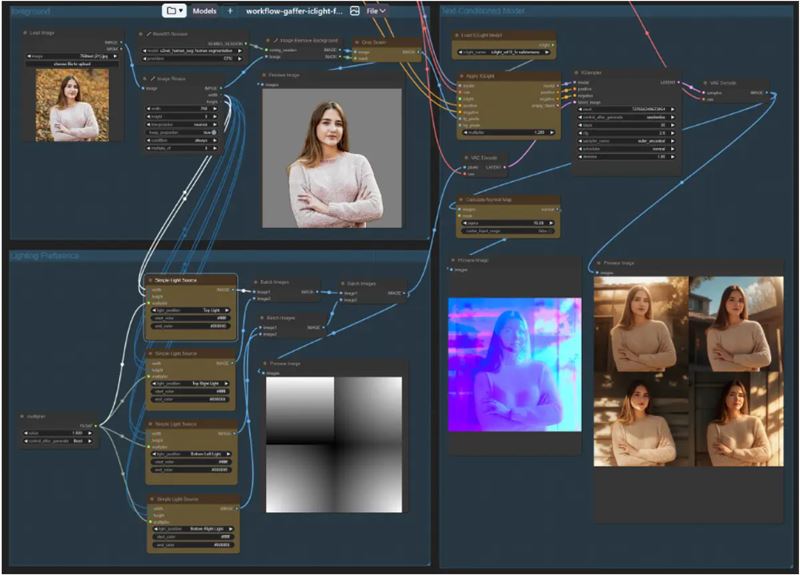This screenshot has height=575, width=800.
Task: Click pencil icon on Image Remove Background node
Action: click(x=276, y=40)
